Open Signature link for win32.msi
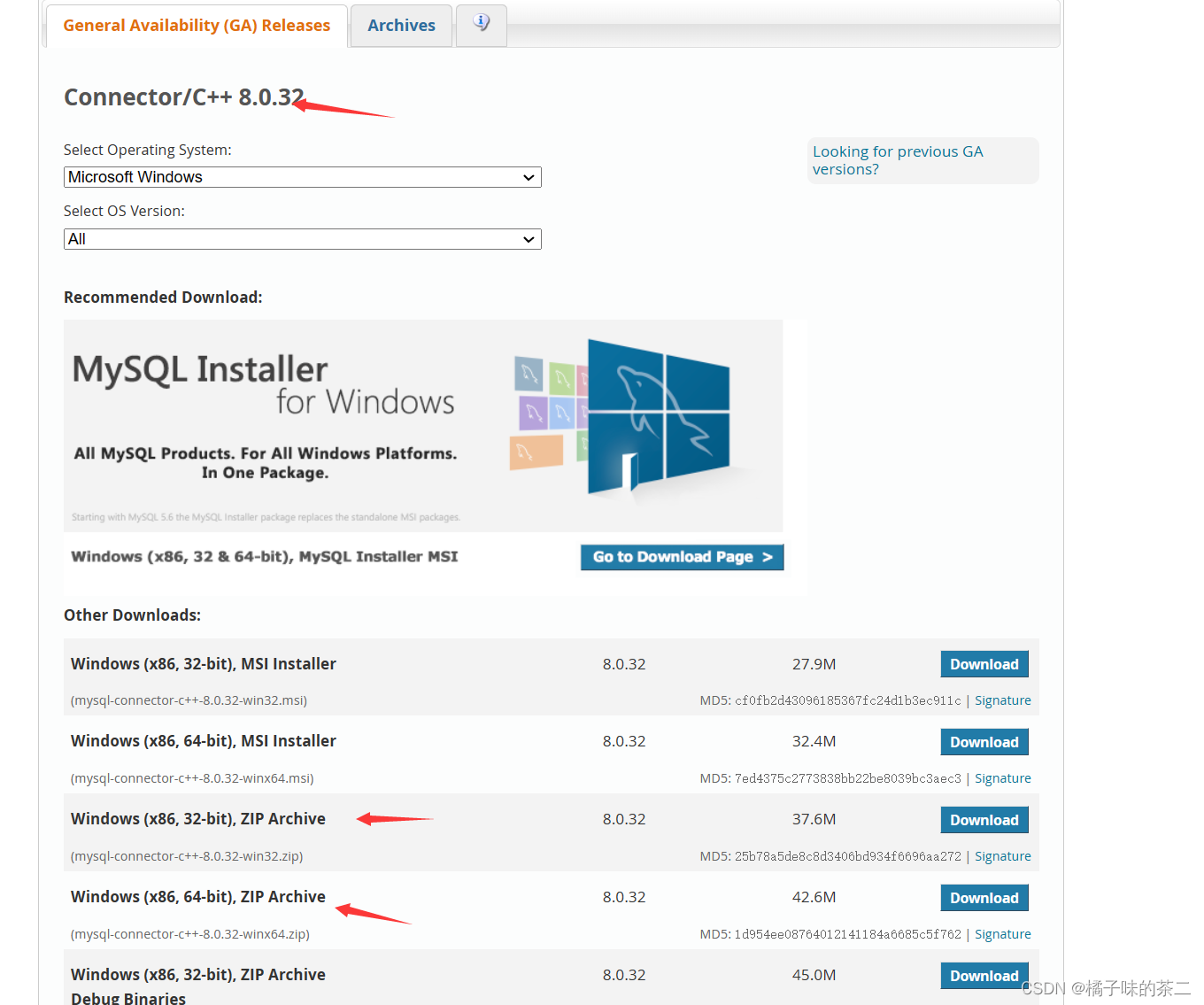The image size is (1204, 1005). coord(1003,700)
